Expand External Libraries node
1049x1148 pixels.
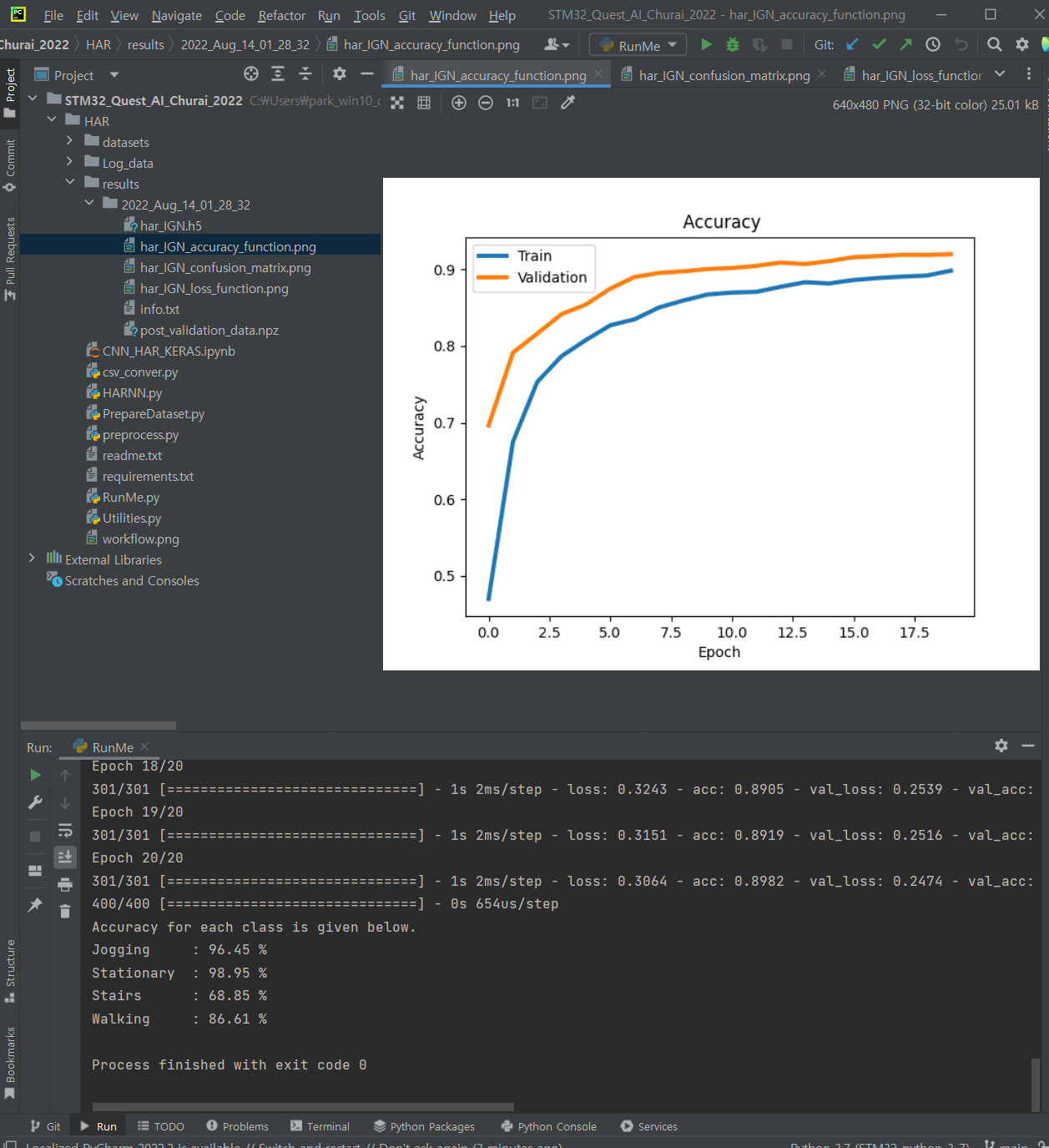32,559
